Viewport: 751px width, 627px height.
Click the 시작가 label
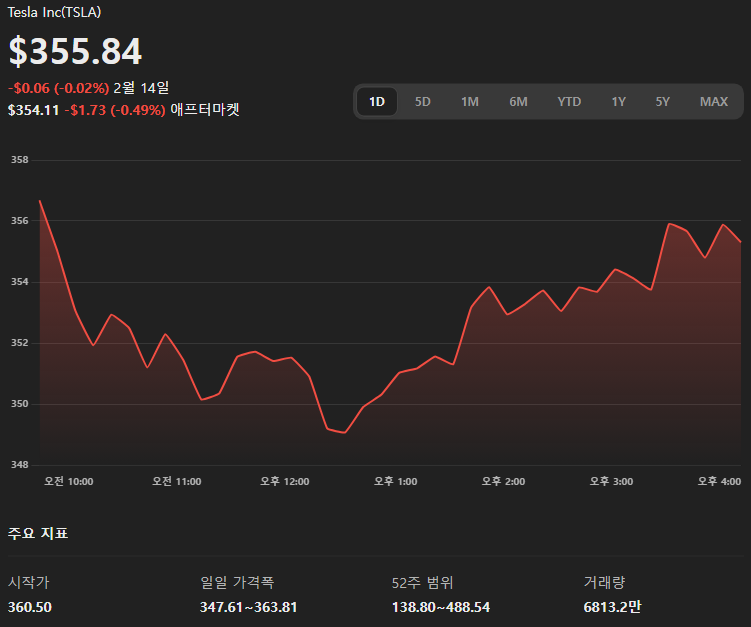point(28,582)
